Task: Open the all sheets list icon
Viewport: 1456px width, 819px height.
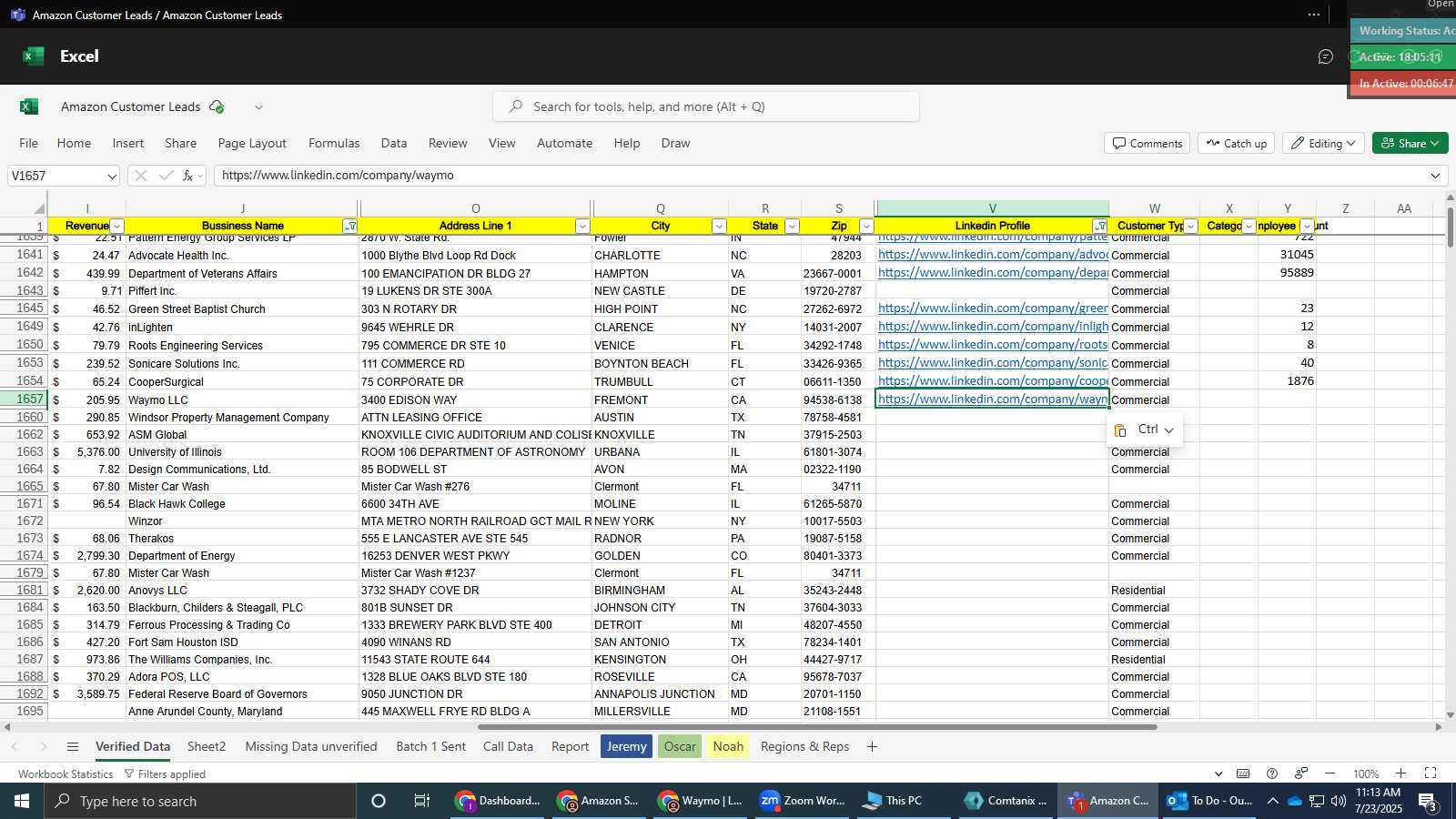Action: pyautogui.click(x=73, y=747)
